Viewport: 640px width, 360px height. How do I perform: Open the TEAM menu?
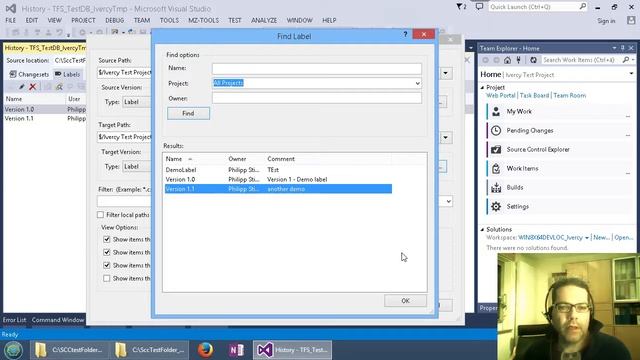tap(142, 20)
